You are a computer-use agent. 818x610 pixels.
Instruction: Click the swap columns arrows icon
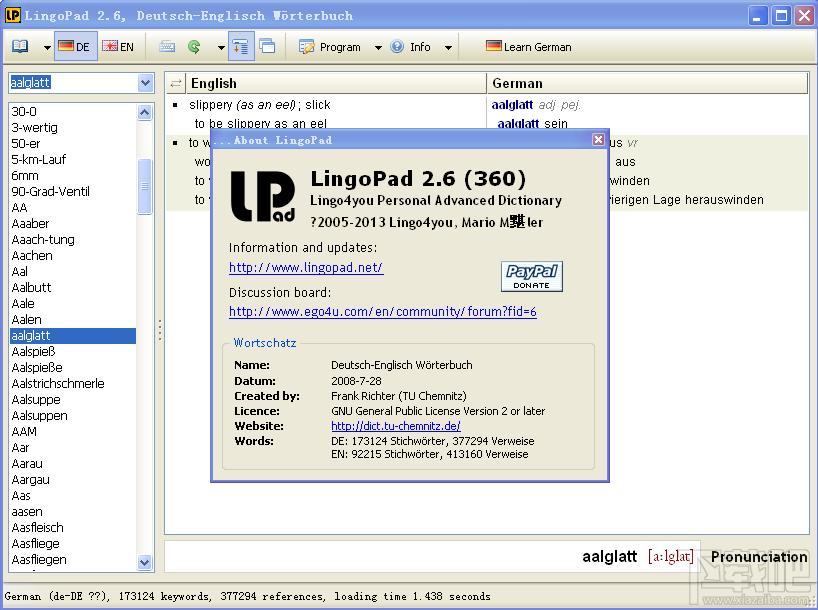[x=176, y=83]
